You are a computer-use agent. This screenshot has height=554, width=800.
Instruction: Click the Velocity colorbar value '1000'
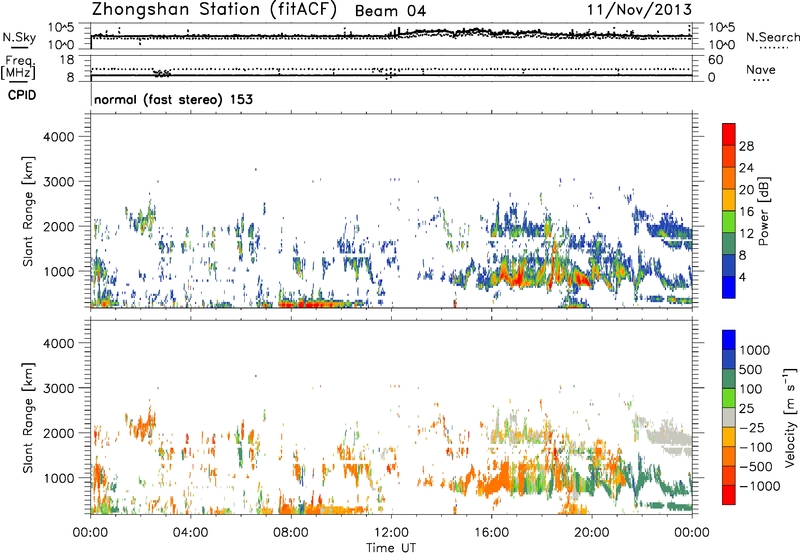coord(755,350)
